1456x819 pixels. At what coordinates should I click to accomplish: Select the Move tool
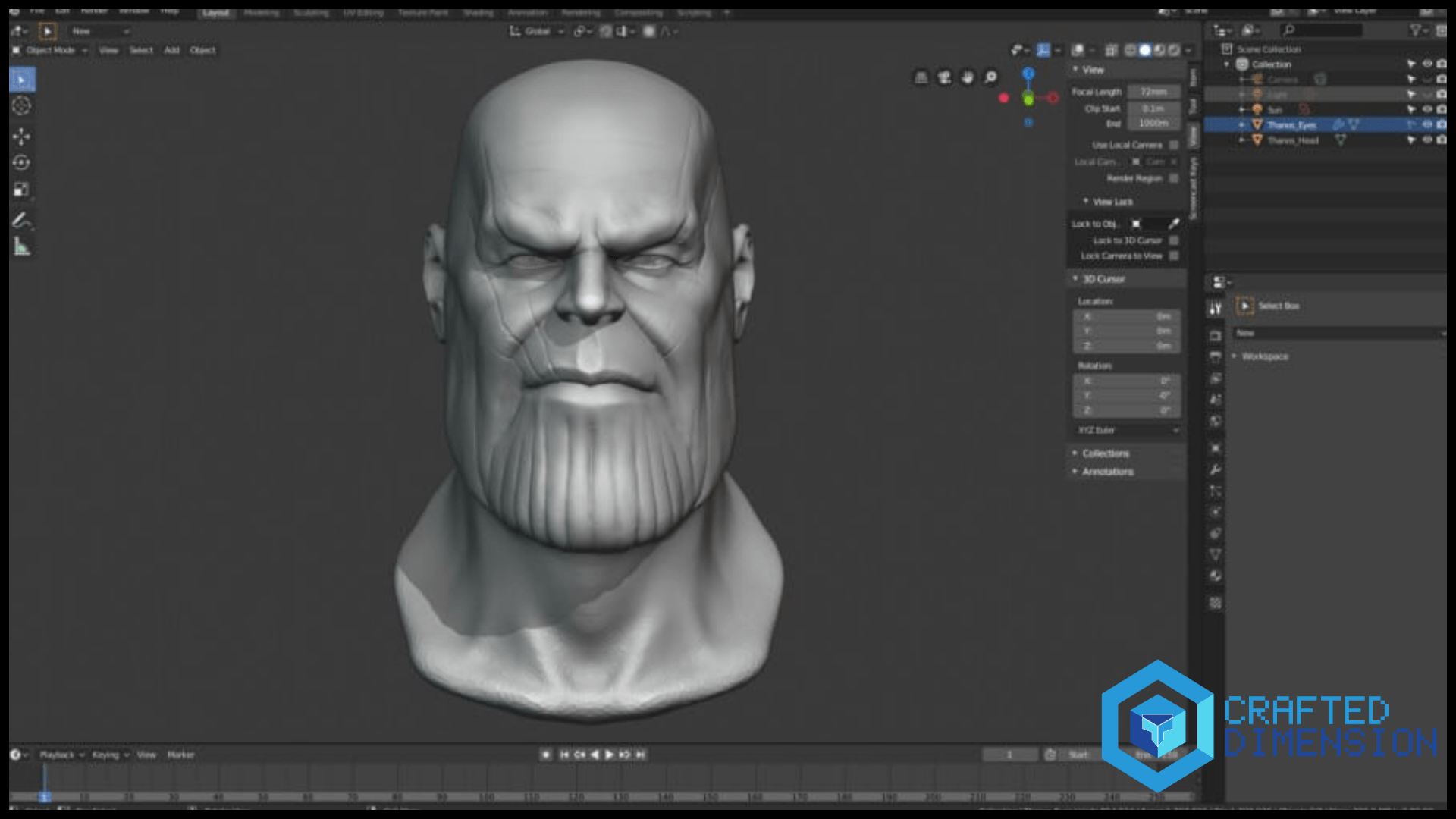point(22,136)
